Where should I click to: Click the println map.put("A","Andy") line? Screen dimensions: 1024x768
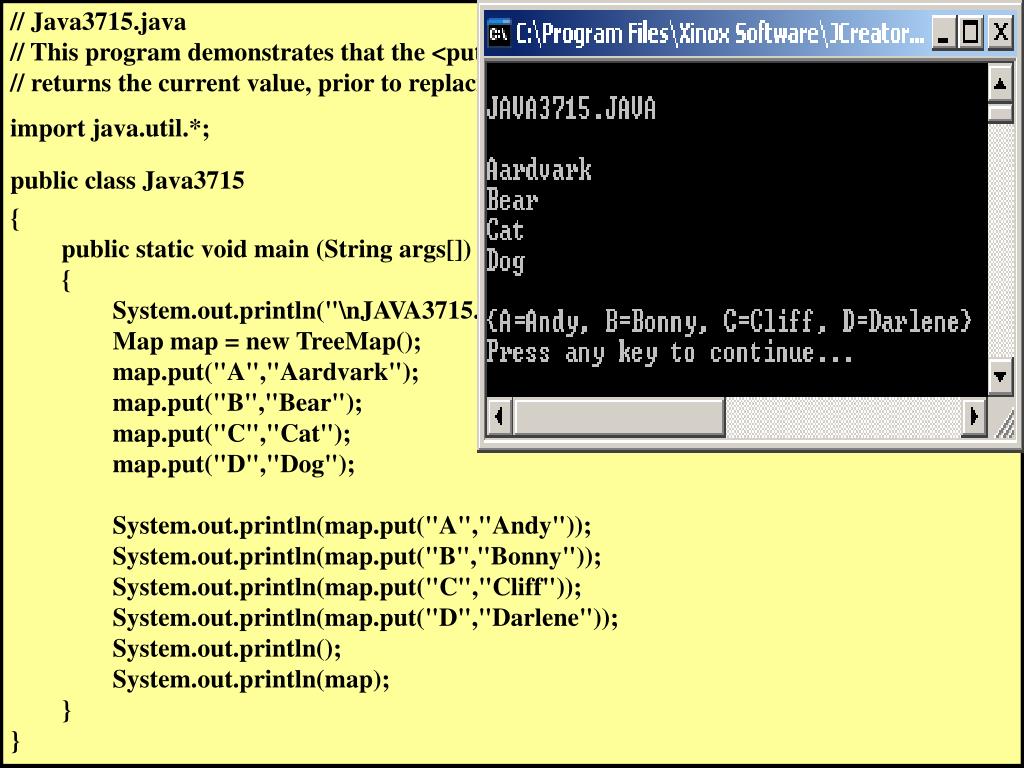pos(351,526)
